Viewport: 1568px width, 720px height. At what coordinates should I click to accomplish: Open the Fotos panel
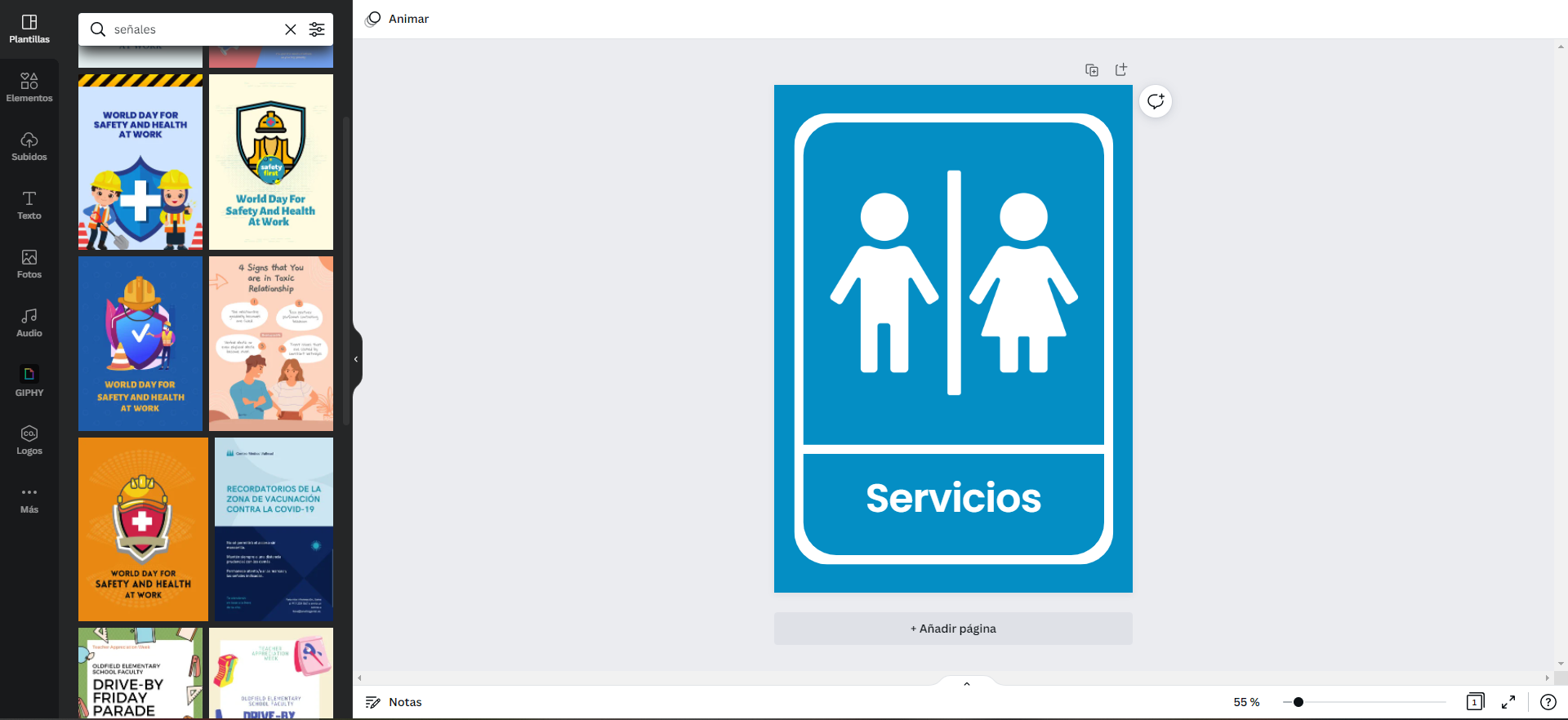point(29,264)
